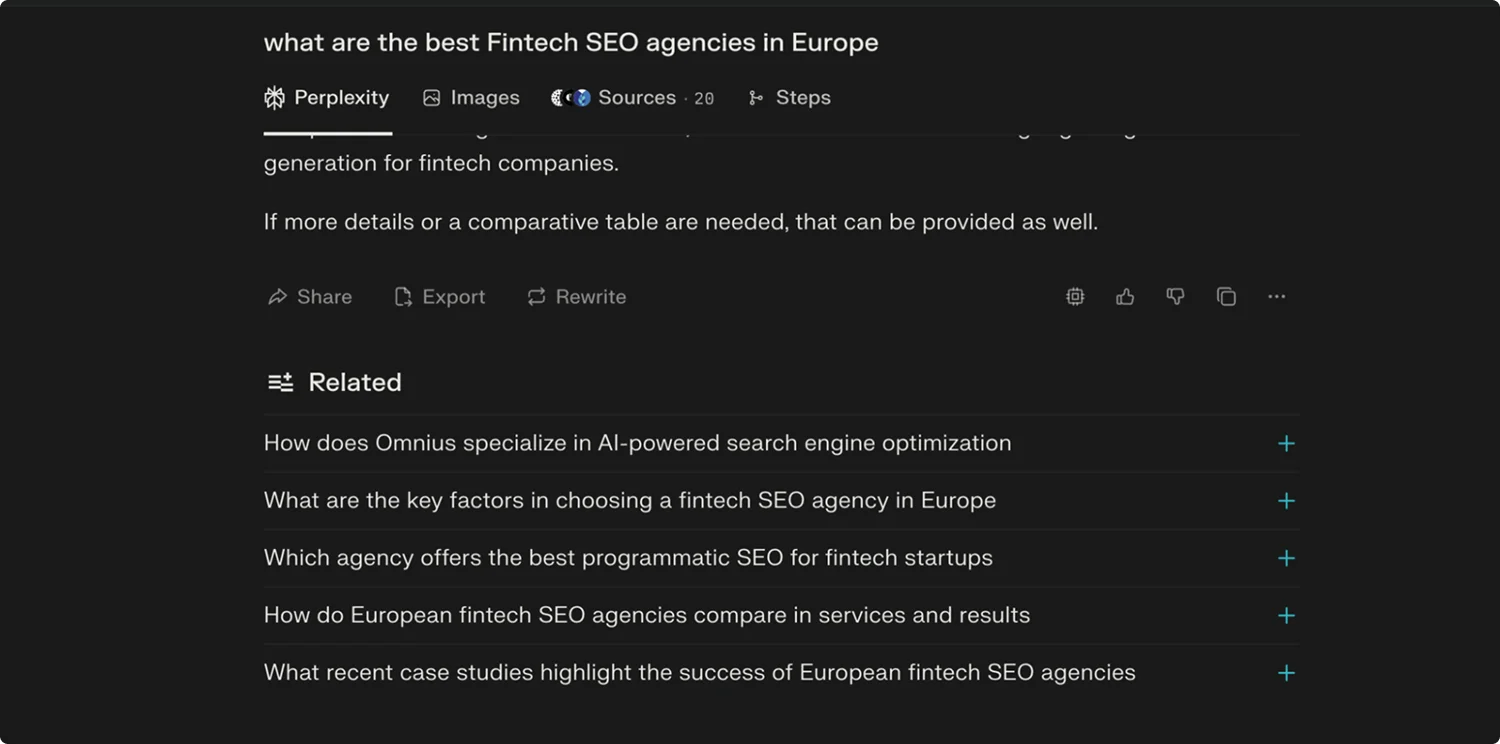Click the copy answer icon

pos(1226,297)
